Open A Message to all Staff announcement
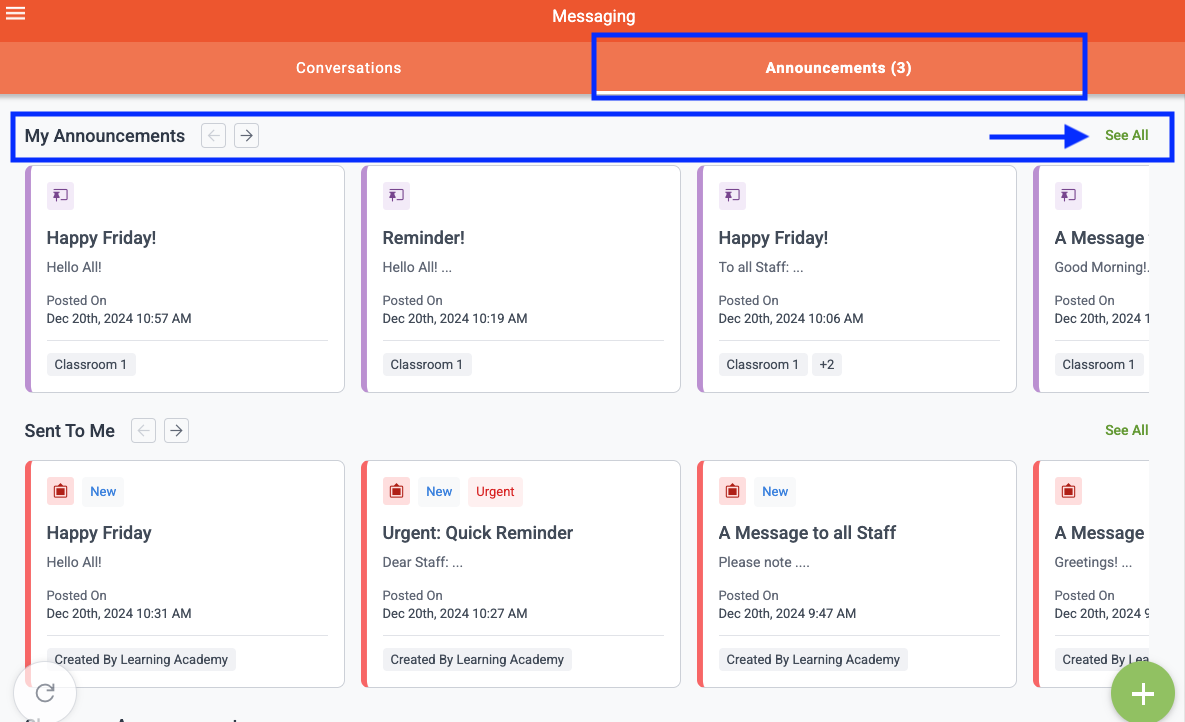Viewport: 1185px width, 722px height. tap(807, 533)
